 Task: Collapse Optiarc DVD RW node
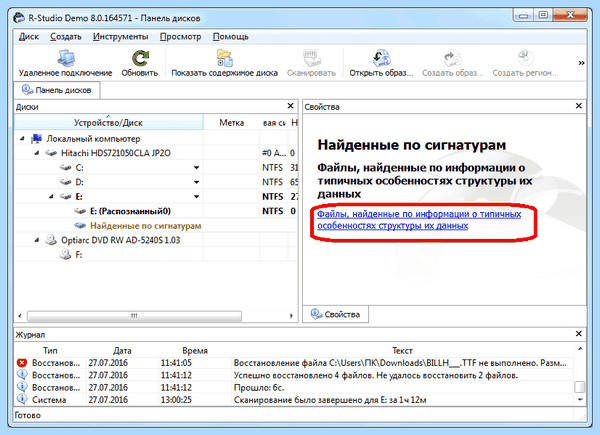(x=37, y=241)
